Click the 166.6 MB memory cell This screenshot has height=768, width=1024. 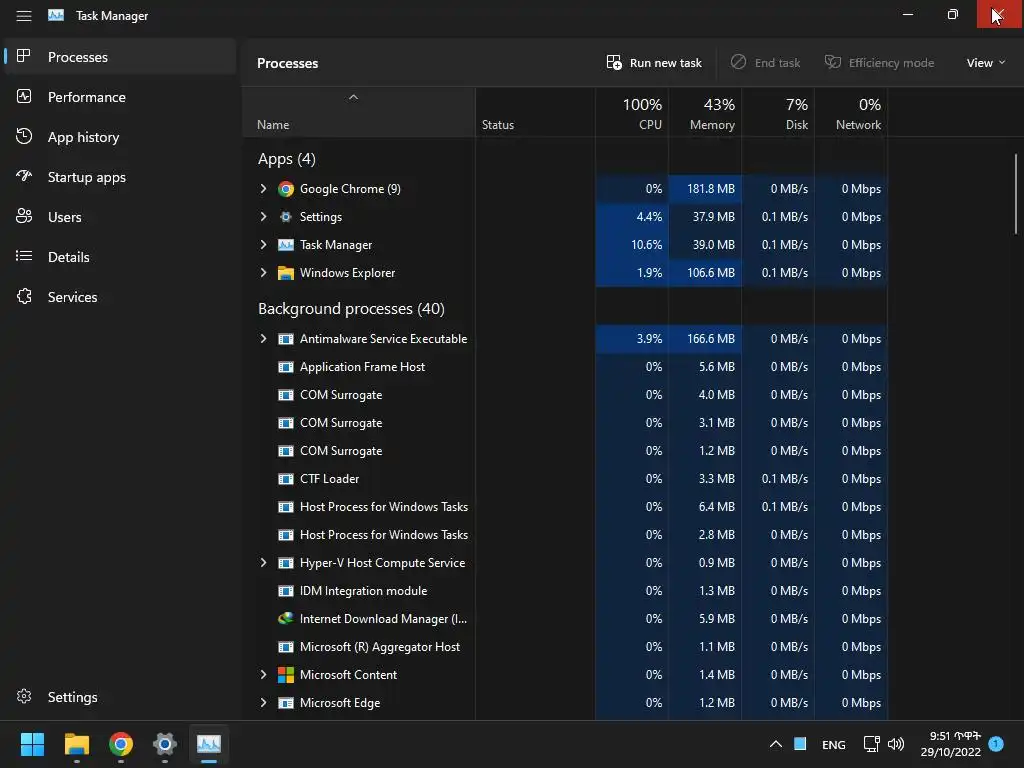coord(705,339)
